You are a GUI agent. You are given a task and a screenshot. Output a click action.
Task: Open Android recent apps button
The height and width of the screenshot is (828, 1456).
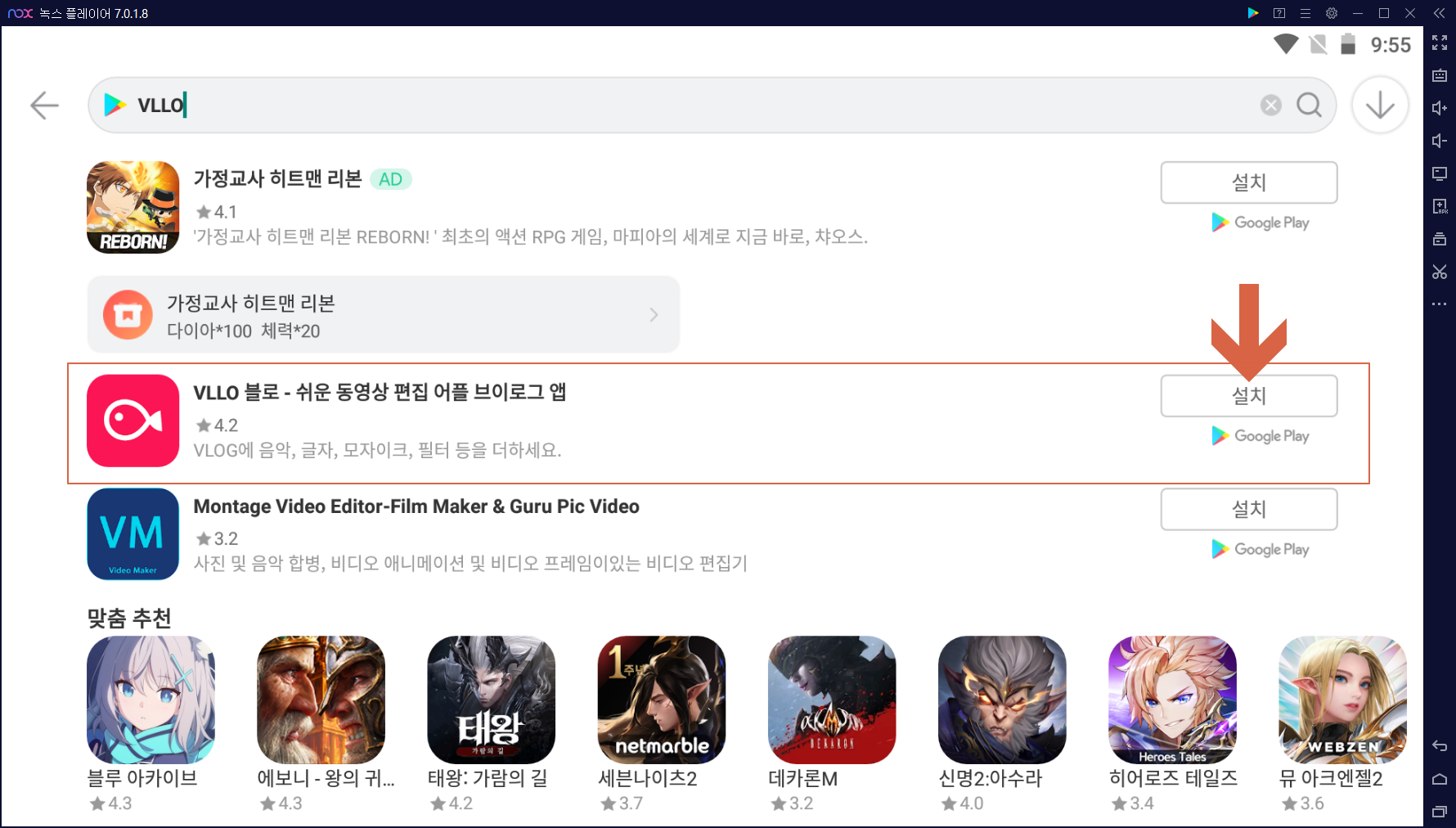point(1440,812)
